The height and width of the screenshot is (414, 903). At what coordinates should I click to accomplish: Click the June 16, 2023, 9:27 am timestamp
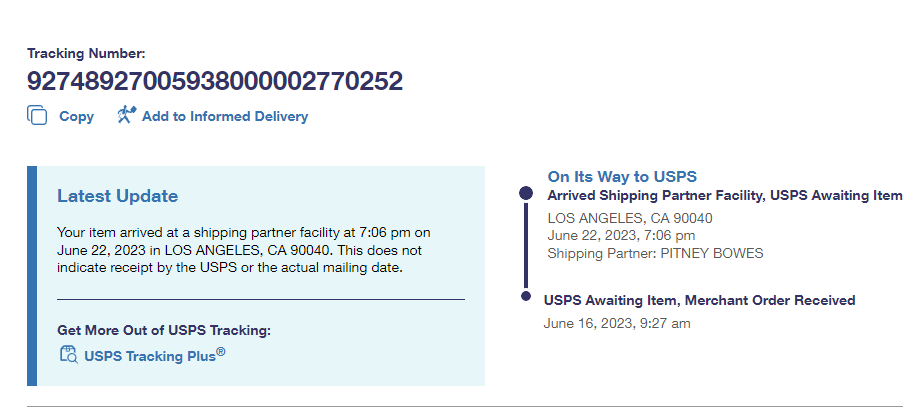point(617,323)
